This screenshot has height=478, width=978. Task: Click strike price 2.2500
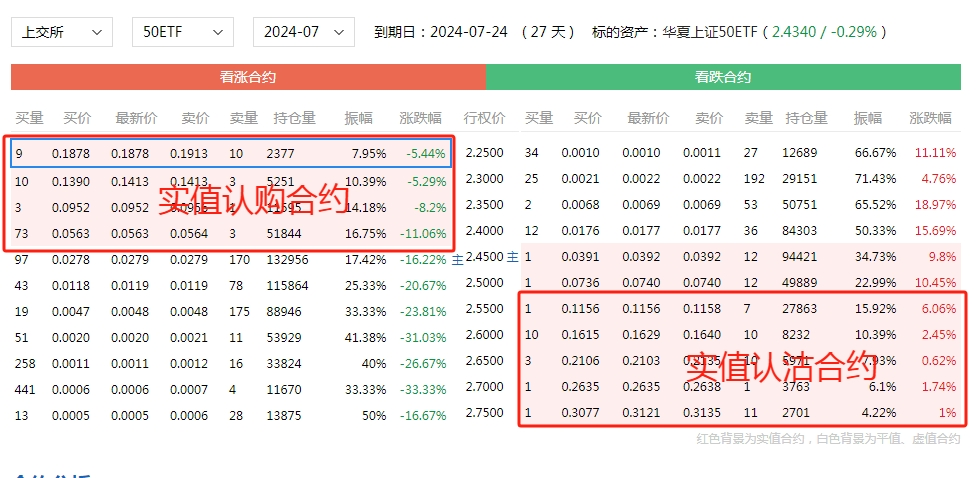click(x=484, y=152)
